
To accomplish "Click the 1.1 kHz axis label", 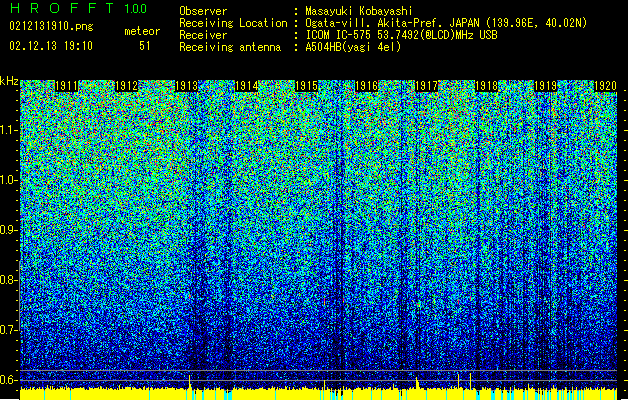I will coord(9,130).
